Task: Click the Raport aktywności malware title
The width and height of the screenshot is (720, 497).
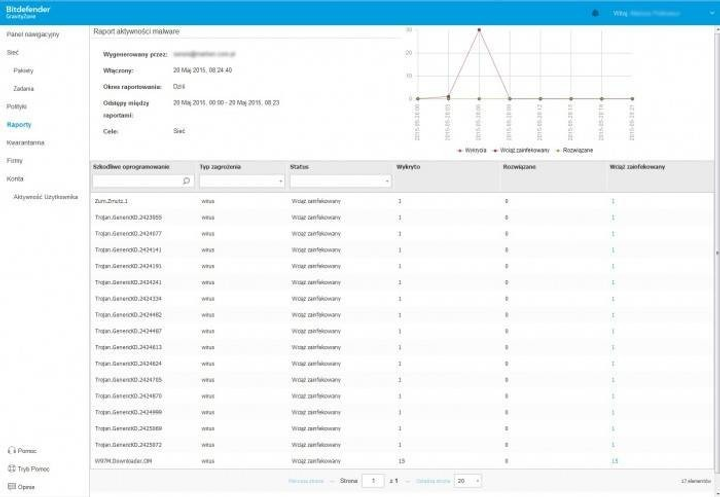Action: point(136,31)
